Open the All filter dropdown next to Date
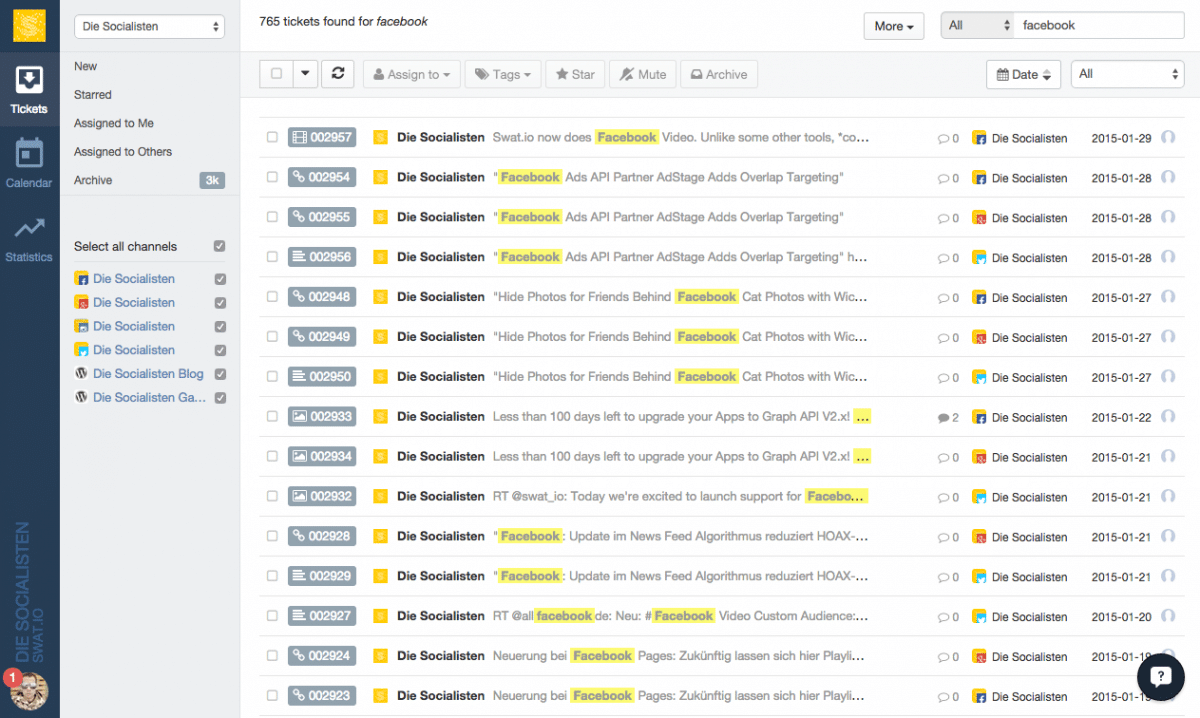 [x=1128, y=74]
